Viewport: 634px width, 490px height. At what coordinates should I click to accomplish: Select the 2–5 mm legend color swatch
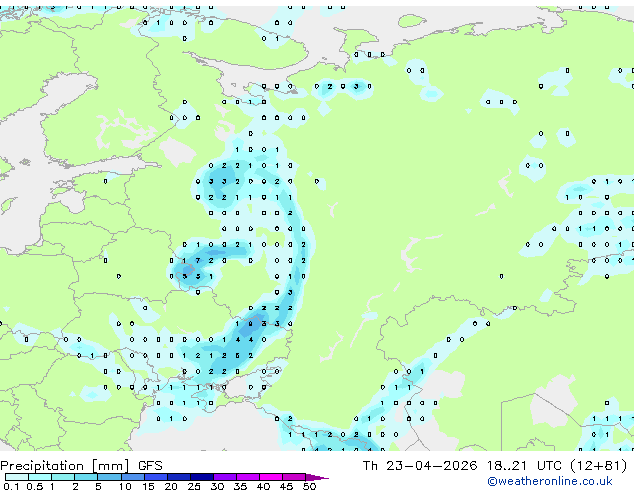tap(86, 477)
